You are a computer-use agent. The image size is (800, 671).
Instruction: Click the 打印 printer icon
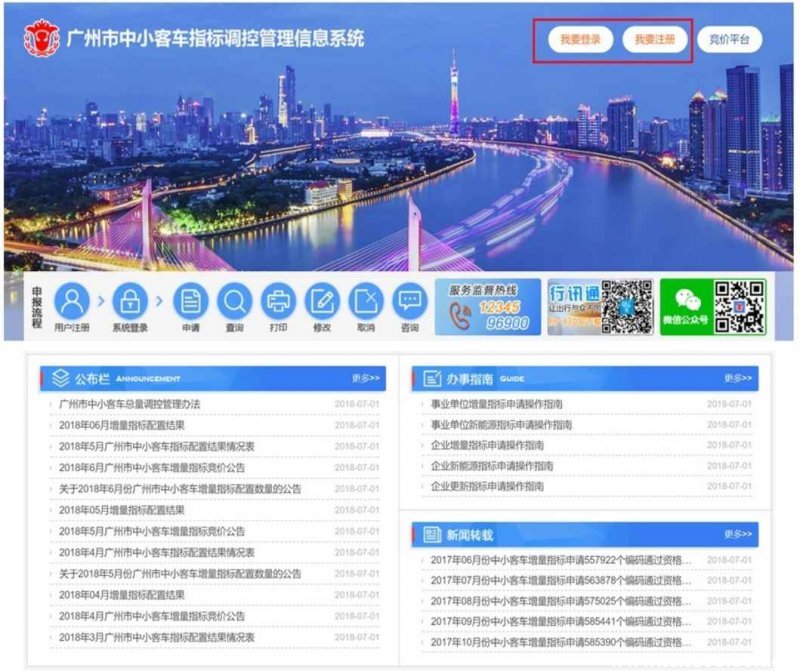click(x=278, y=301)
